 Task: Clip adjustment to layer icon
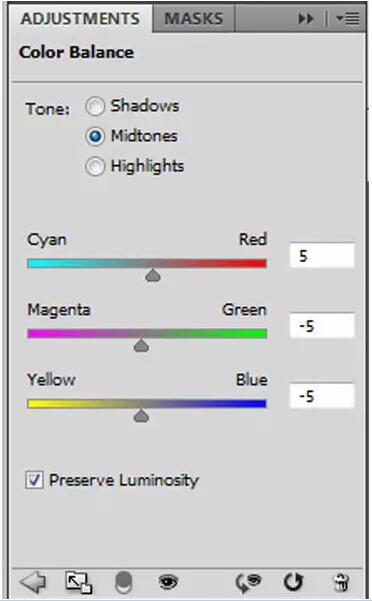[124, 583]
